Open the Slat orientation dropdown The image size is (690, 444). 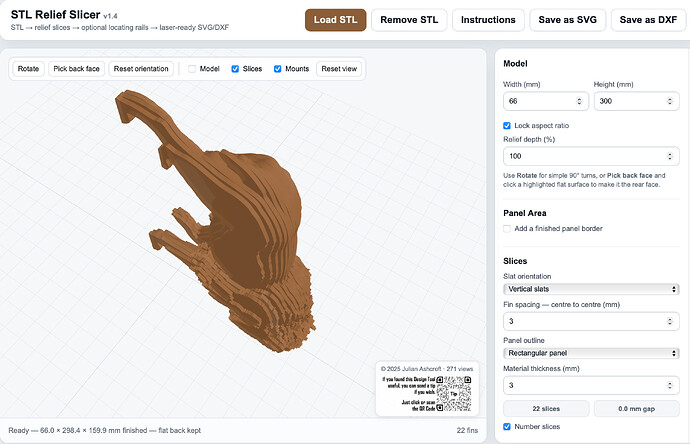(x=591, y=289)
